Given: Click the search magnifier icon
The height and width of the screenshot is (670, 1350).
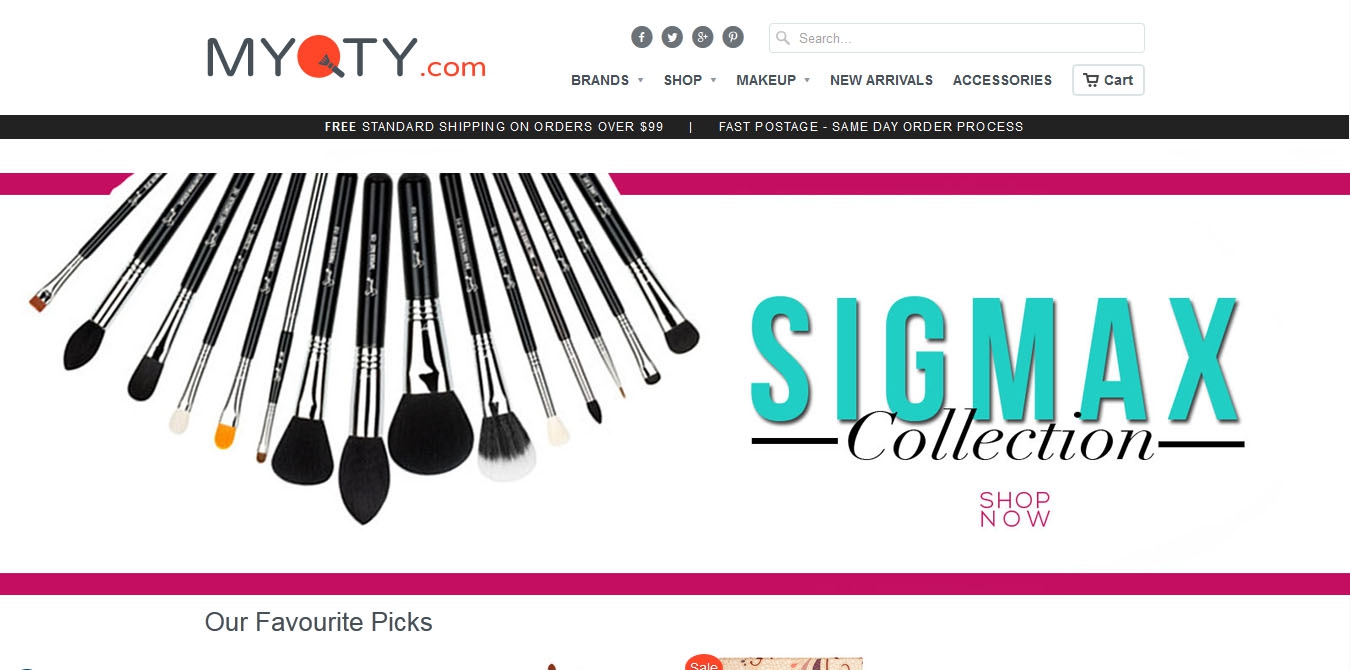Looking at the screenshot, I should pos(783,38).
